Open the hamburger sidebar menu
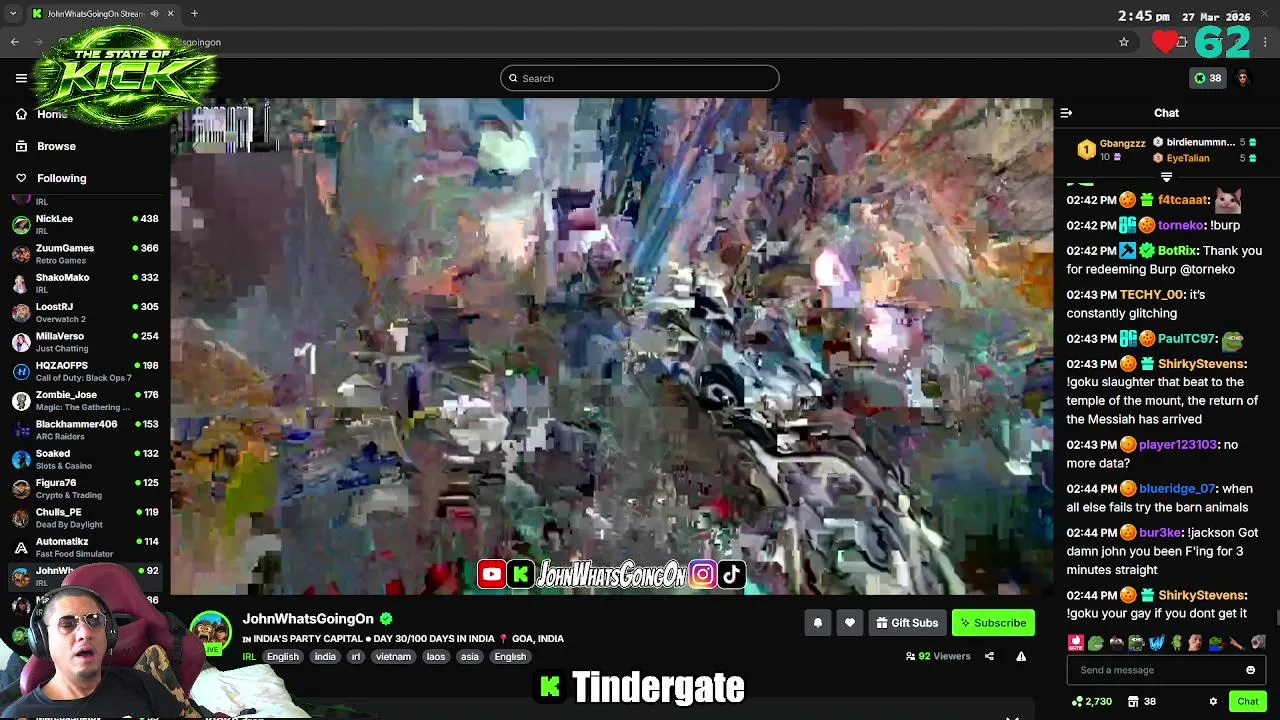1280x720 pixels. coord(21,78)
